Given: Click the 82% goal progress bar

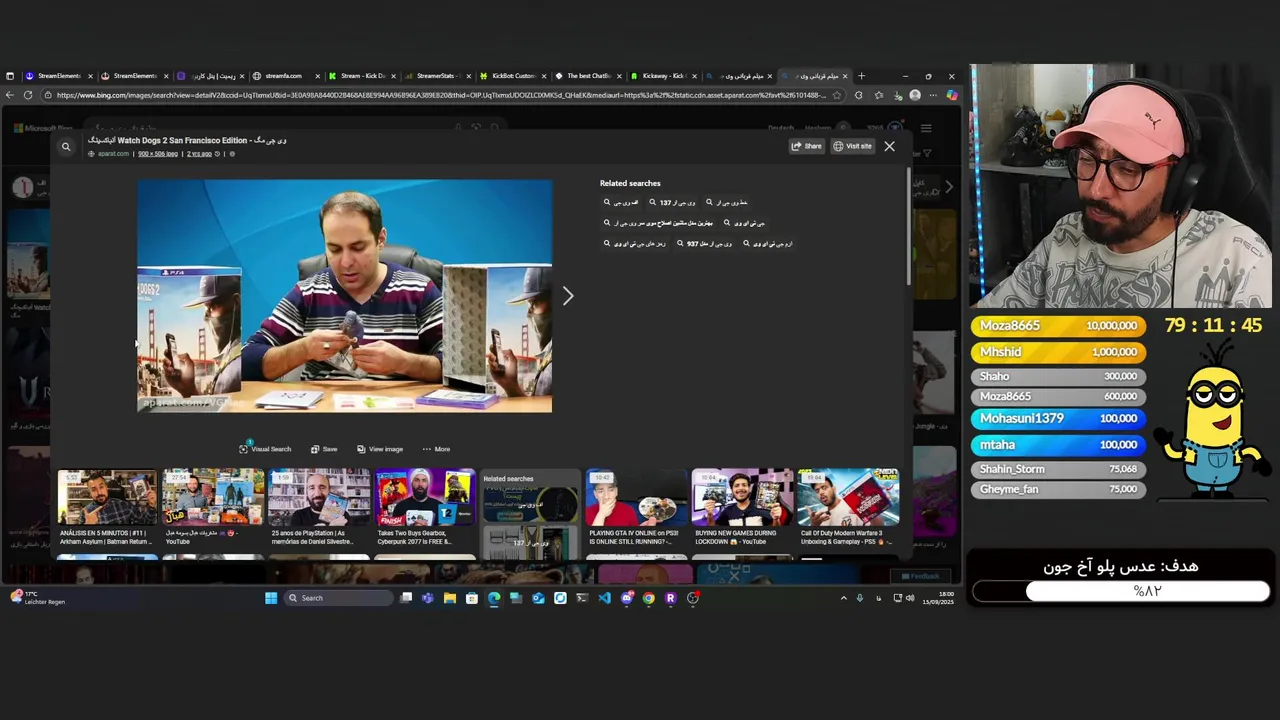Looking at the screenshot, I should click(x=1121, y=591).
